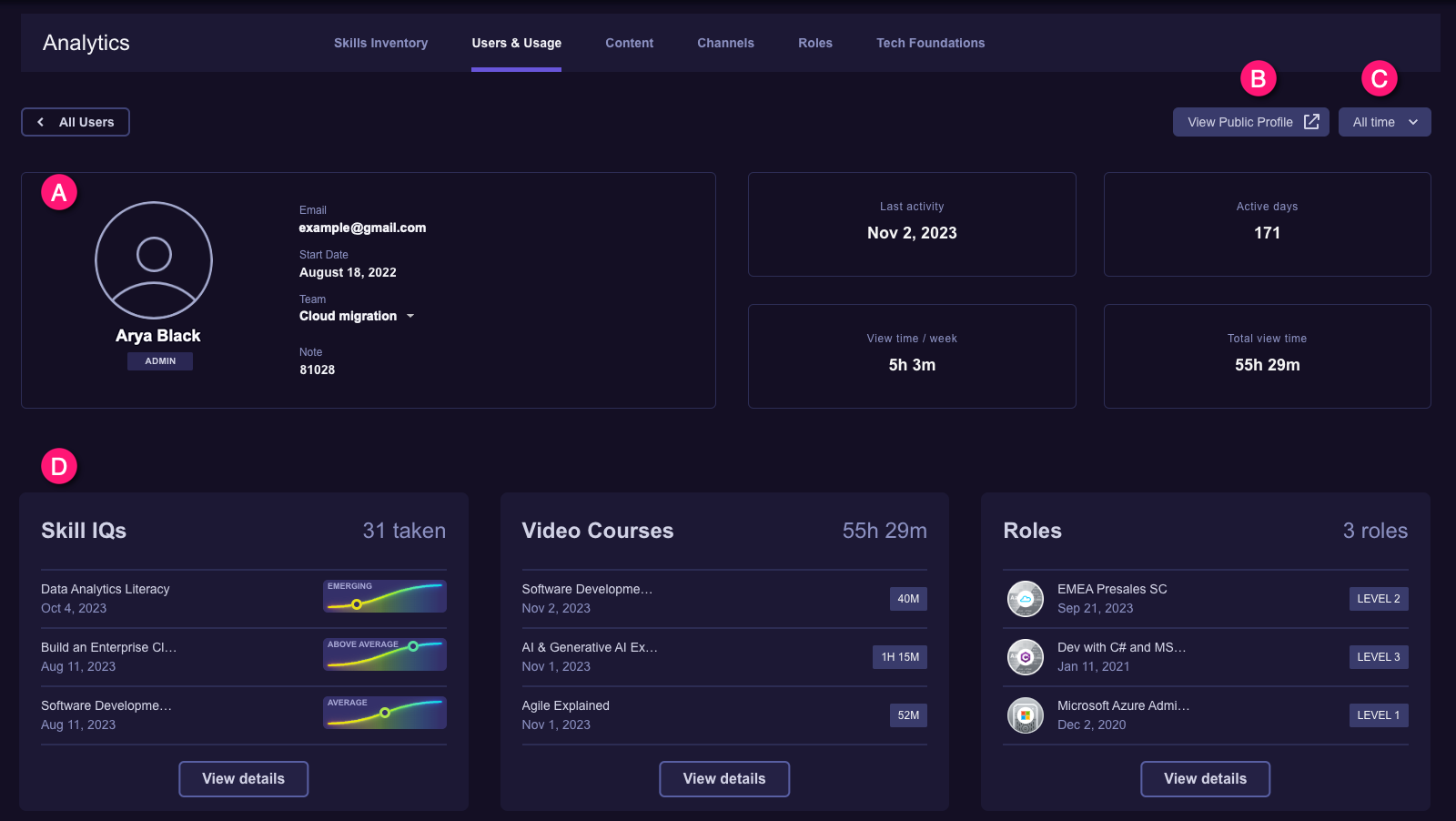Click the example@gmail.com email value
1456x821 pixels.
[362, 228]
